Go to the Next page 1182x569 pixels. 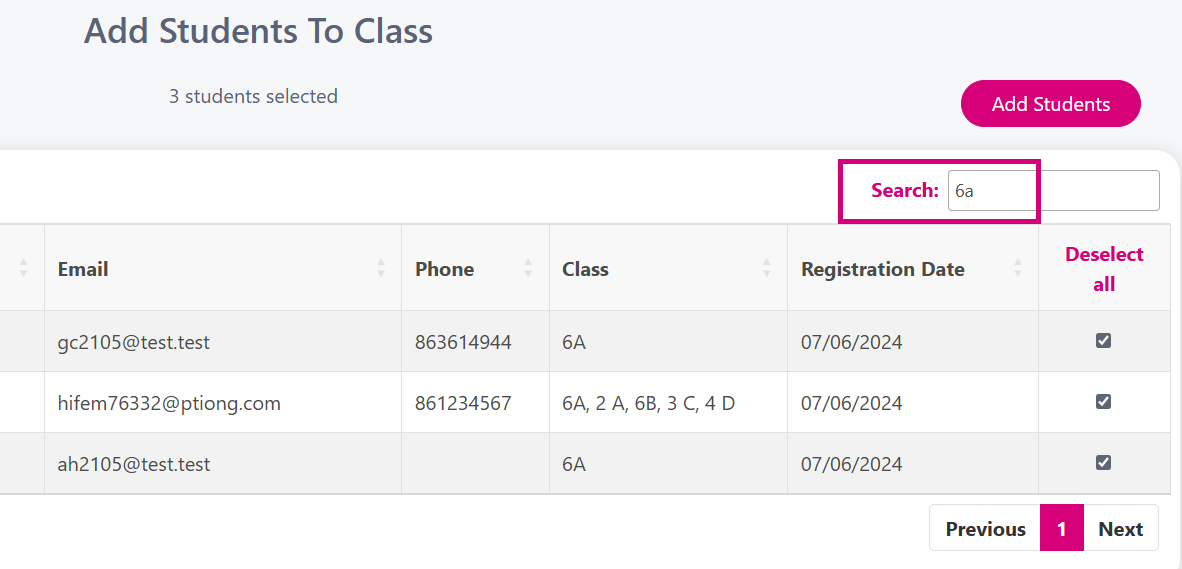point(1121,528)
